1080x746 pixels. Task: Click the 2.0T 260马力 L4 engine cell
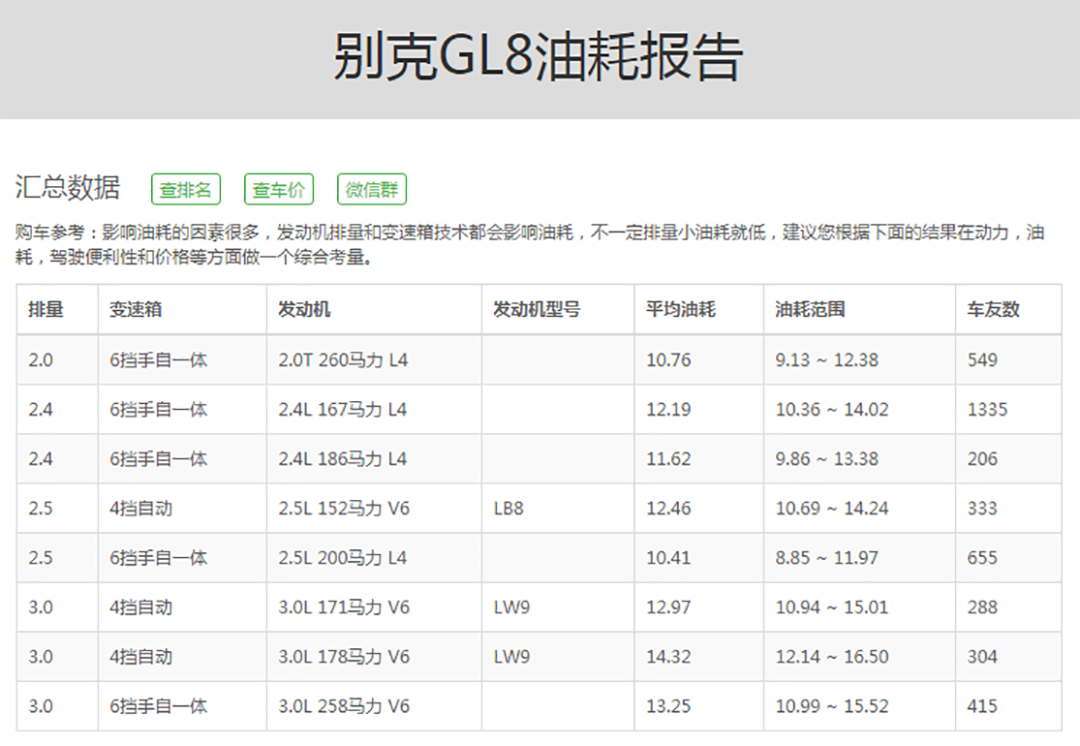click(343, 360)
